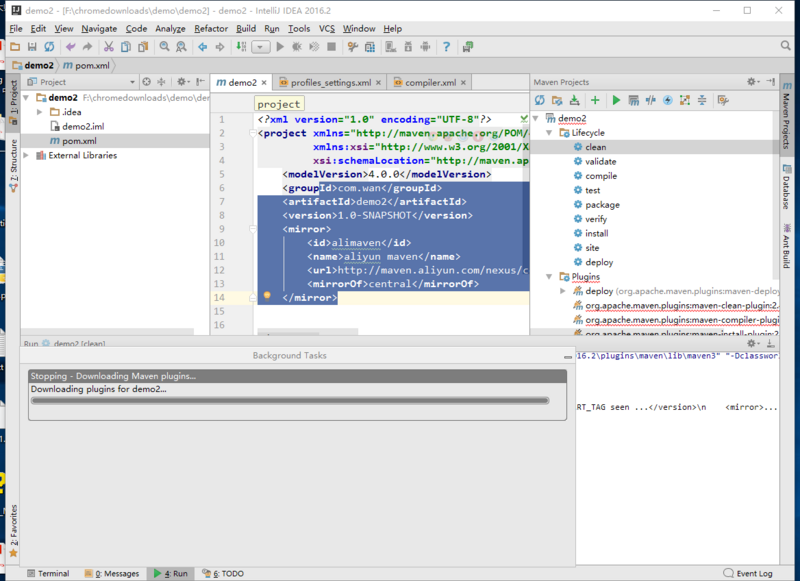Click the Back navigation arrow

(x=203, y=47)
